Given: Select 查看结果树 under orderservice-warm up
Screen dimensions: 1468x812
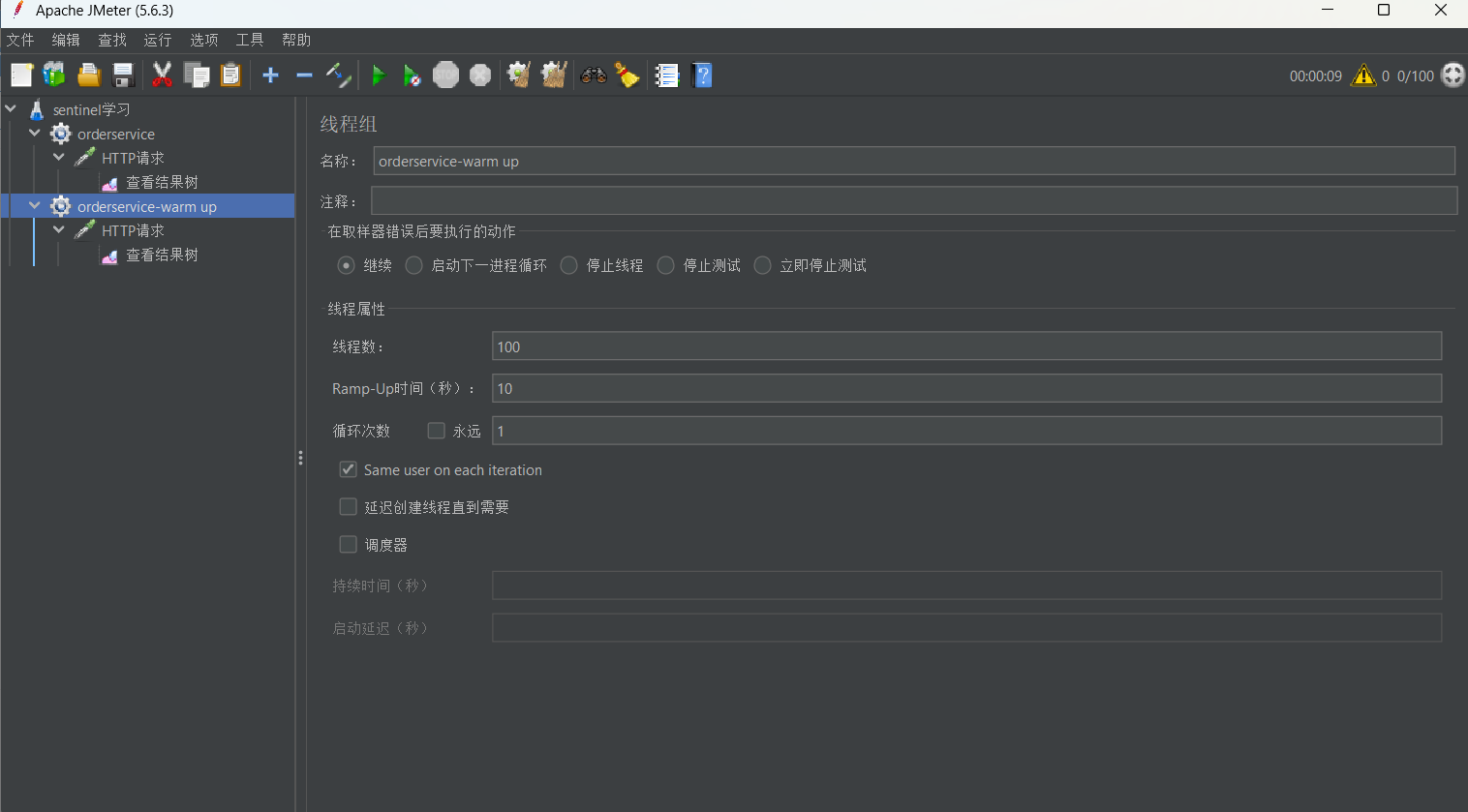Looking at the screenshot, I should point(162,255).
